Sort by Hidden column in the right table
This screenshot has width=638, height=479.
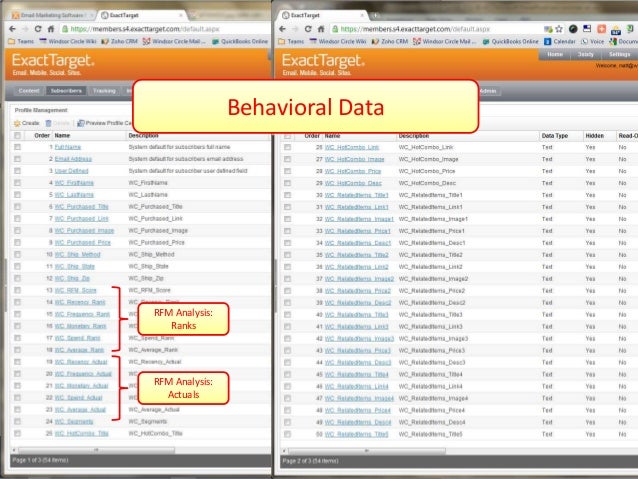594,136
